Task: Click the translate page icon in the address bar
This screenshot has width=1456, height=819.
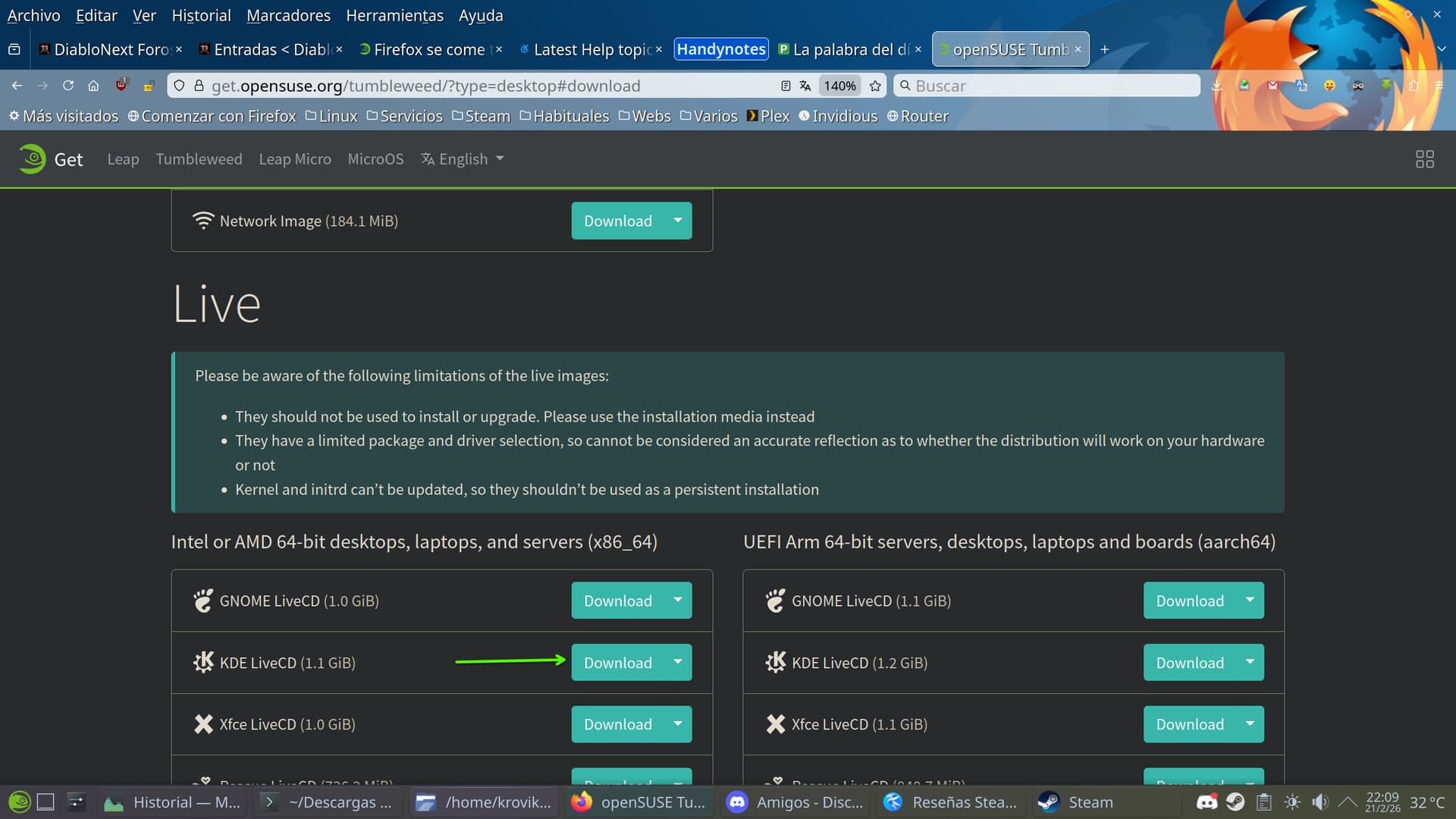Action: pyautogui.click(x=805, y=86)
